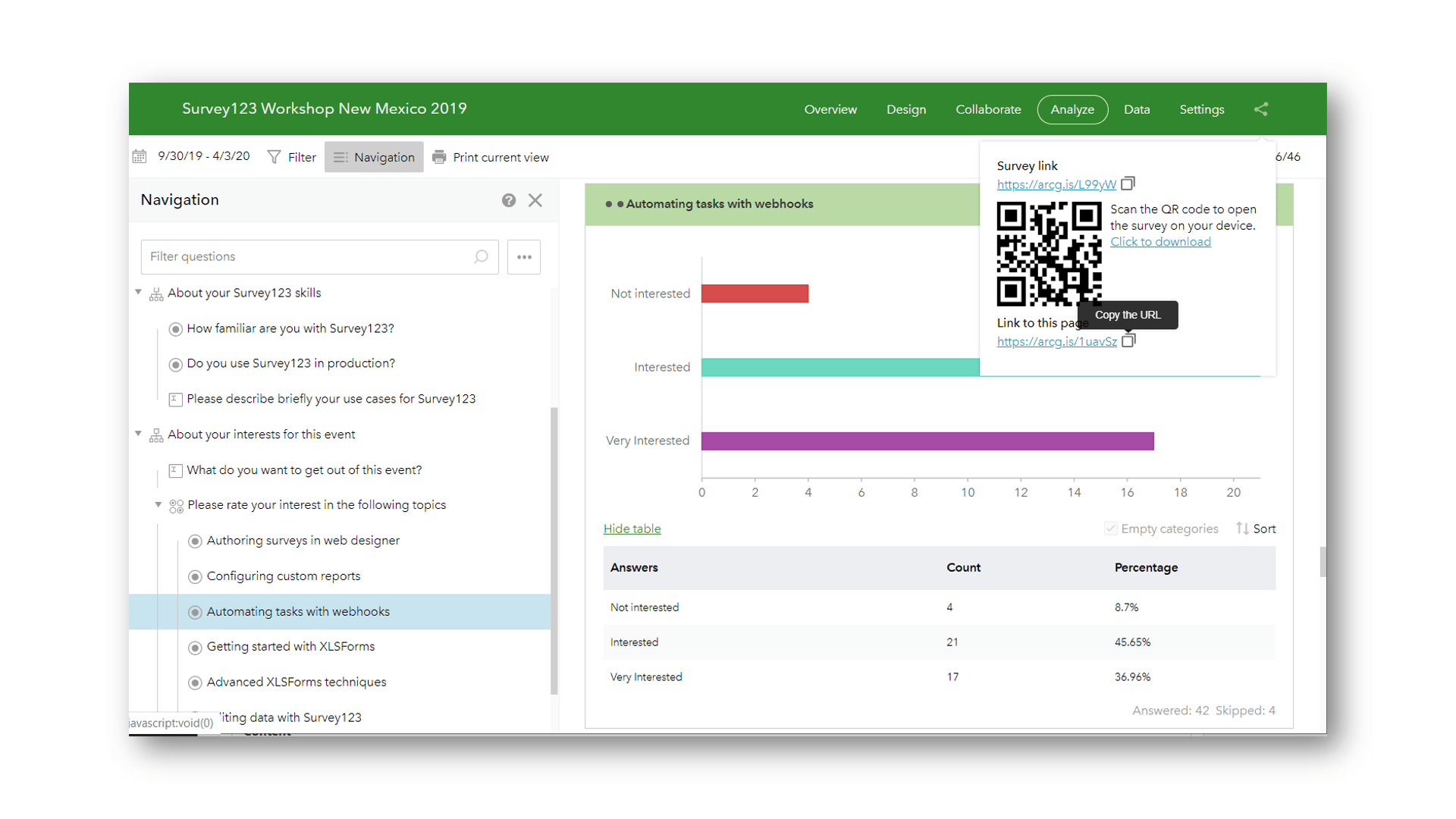Click text icon for What do you want
The image size is (1456, 819).
pyautogui.click(x=175, y=470)
